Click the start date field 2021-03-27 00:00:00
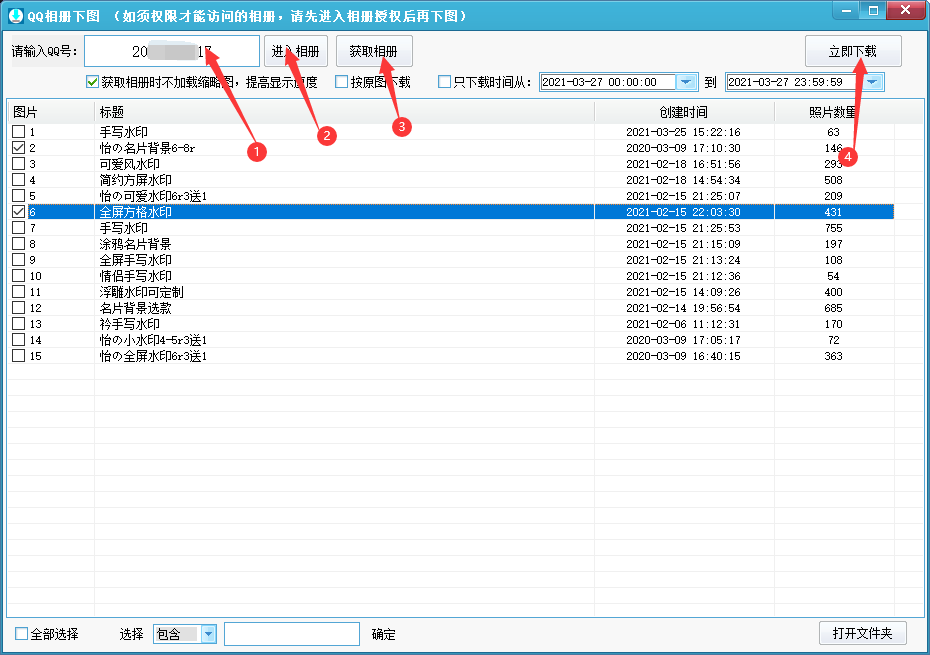The height and width of the screenshot is (655, 930). [608, 82]
